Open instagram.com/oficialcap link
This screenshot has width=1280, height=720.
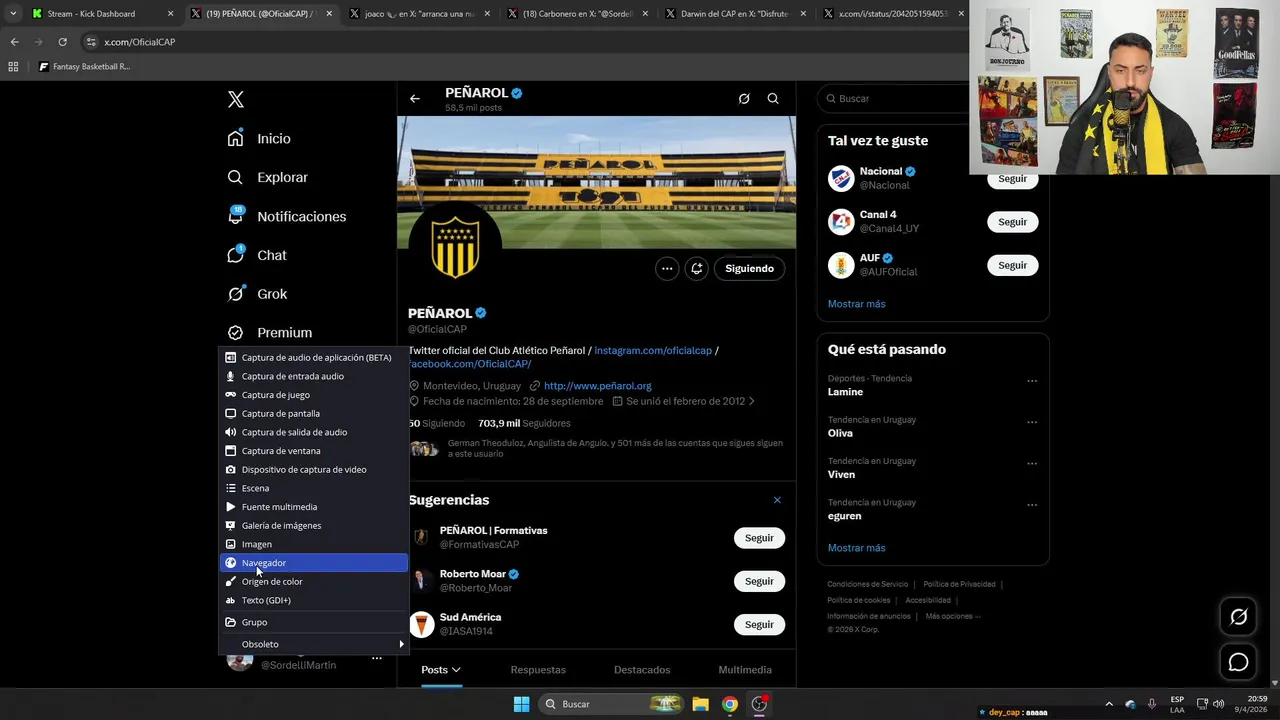(653, 351)
